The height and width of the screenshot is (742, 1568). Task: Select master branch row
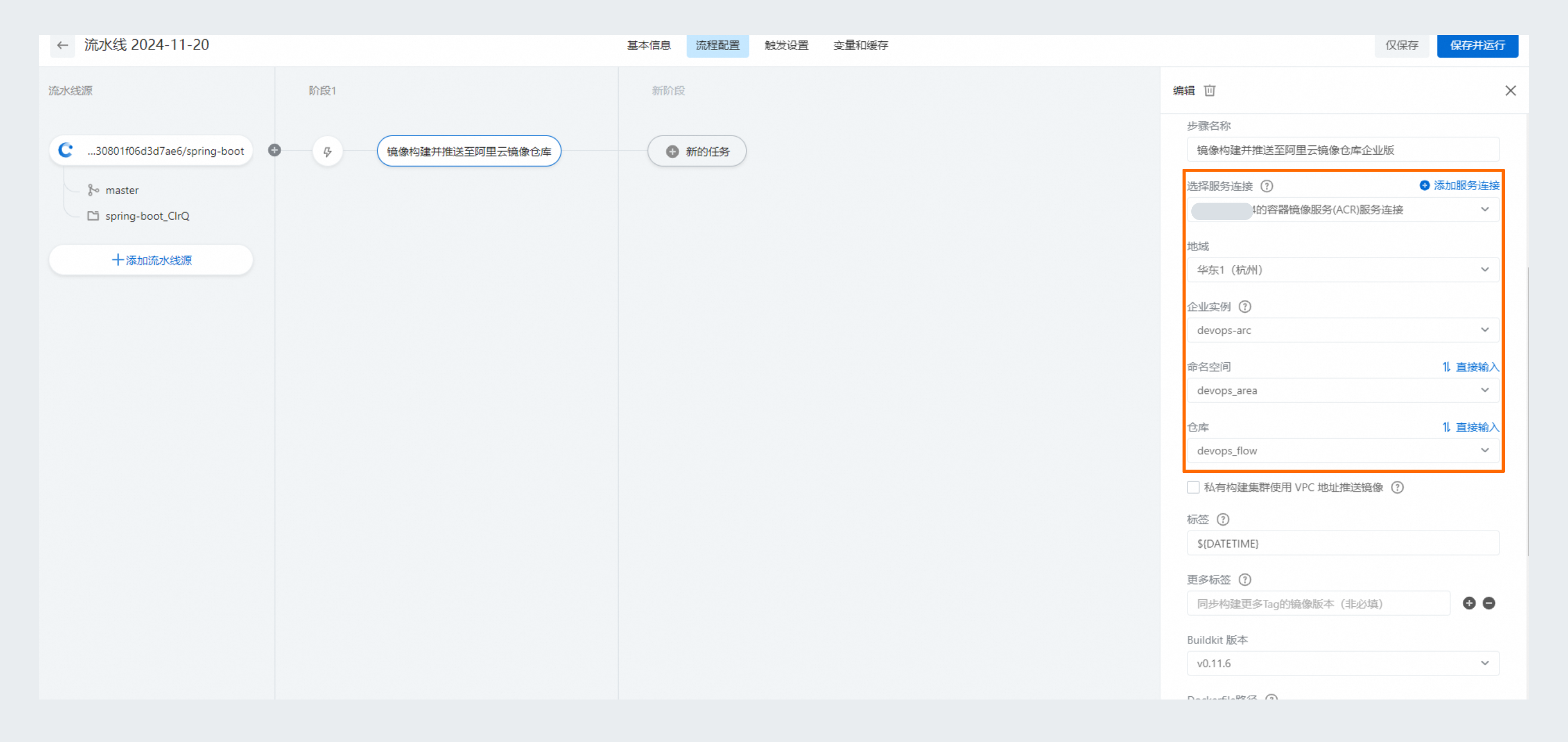113,190
